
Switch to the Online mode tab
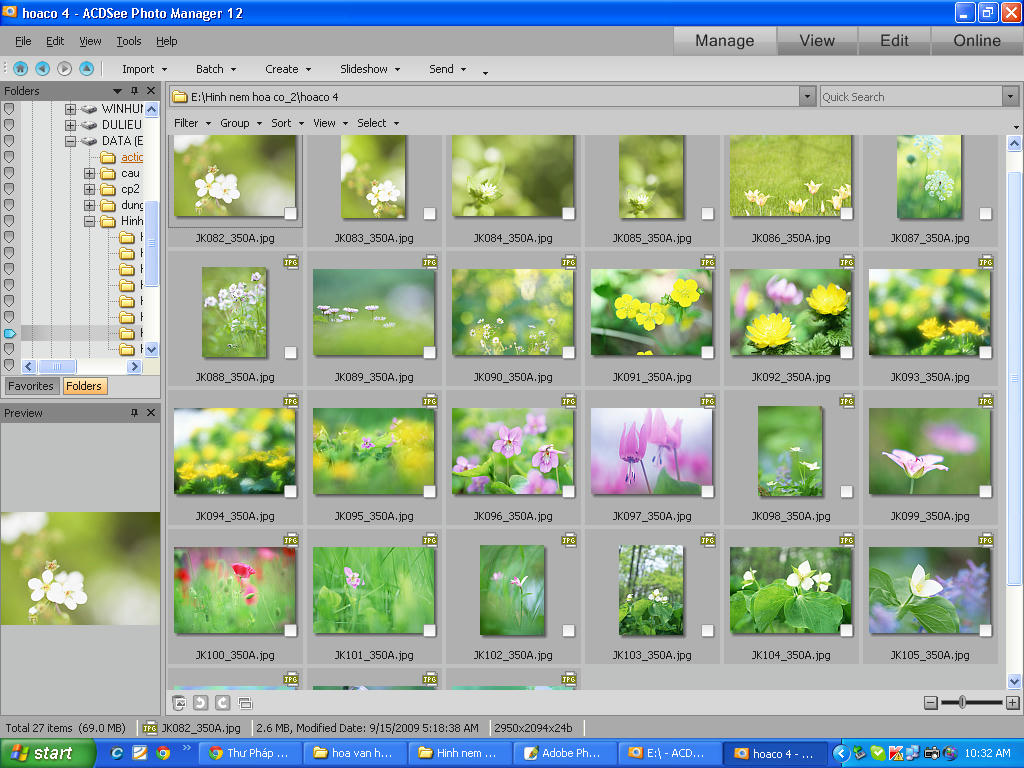coord(977,40)
